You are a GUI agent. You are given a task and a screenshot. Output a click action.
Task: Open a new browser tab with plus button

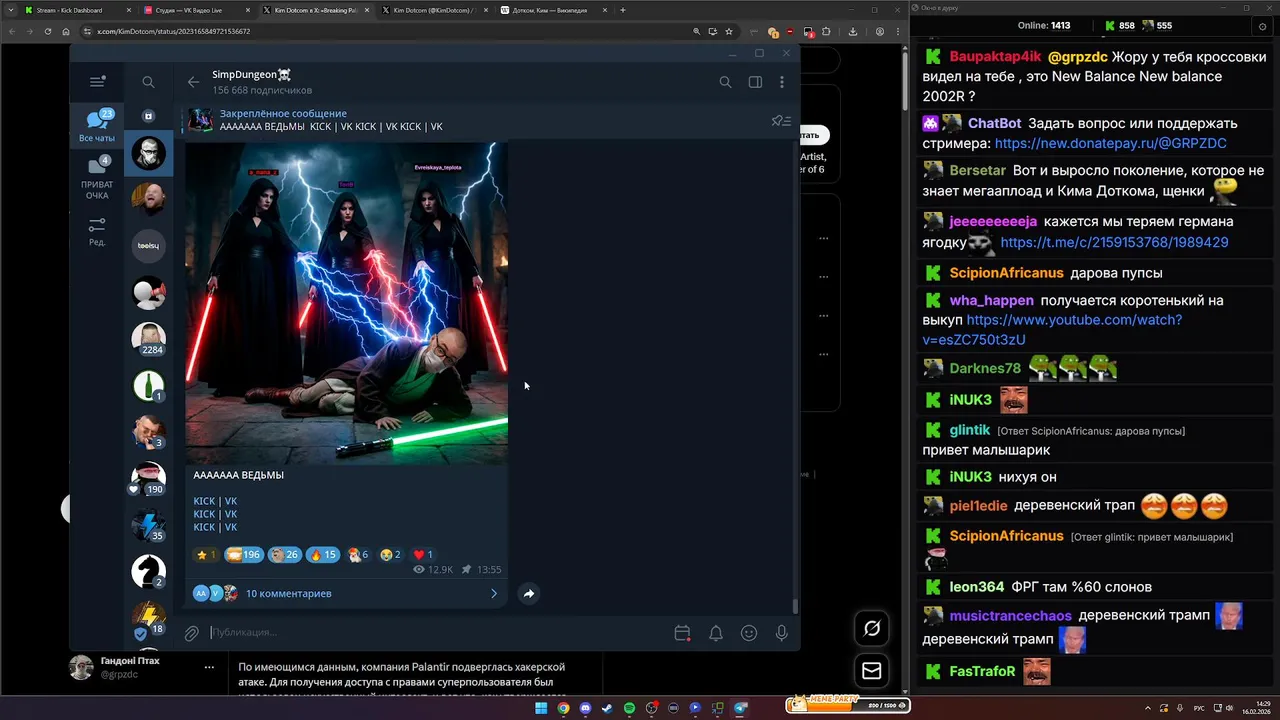point(623,10)
